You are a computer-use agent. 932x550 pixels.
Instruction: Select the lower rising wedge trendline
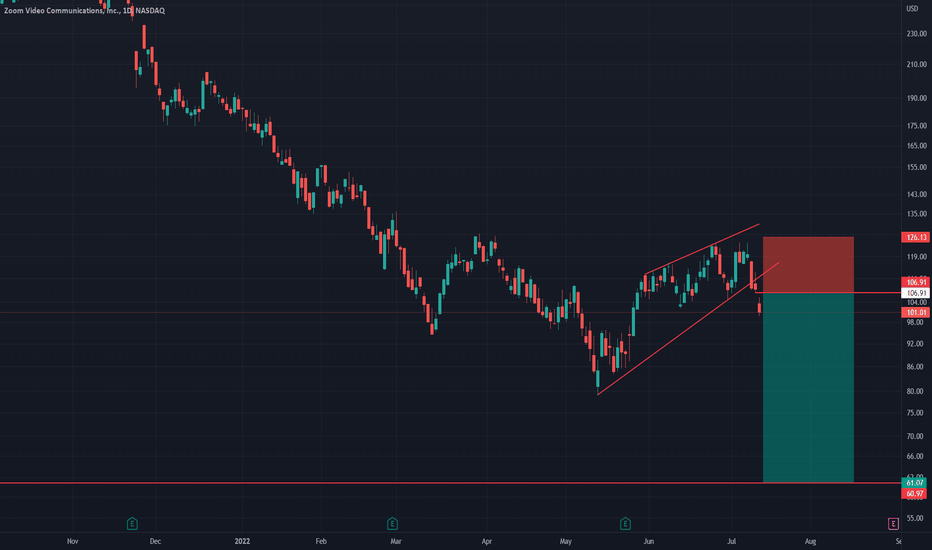688,328
